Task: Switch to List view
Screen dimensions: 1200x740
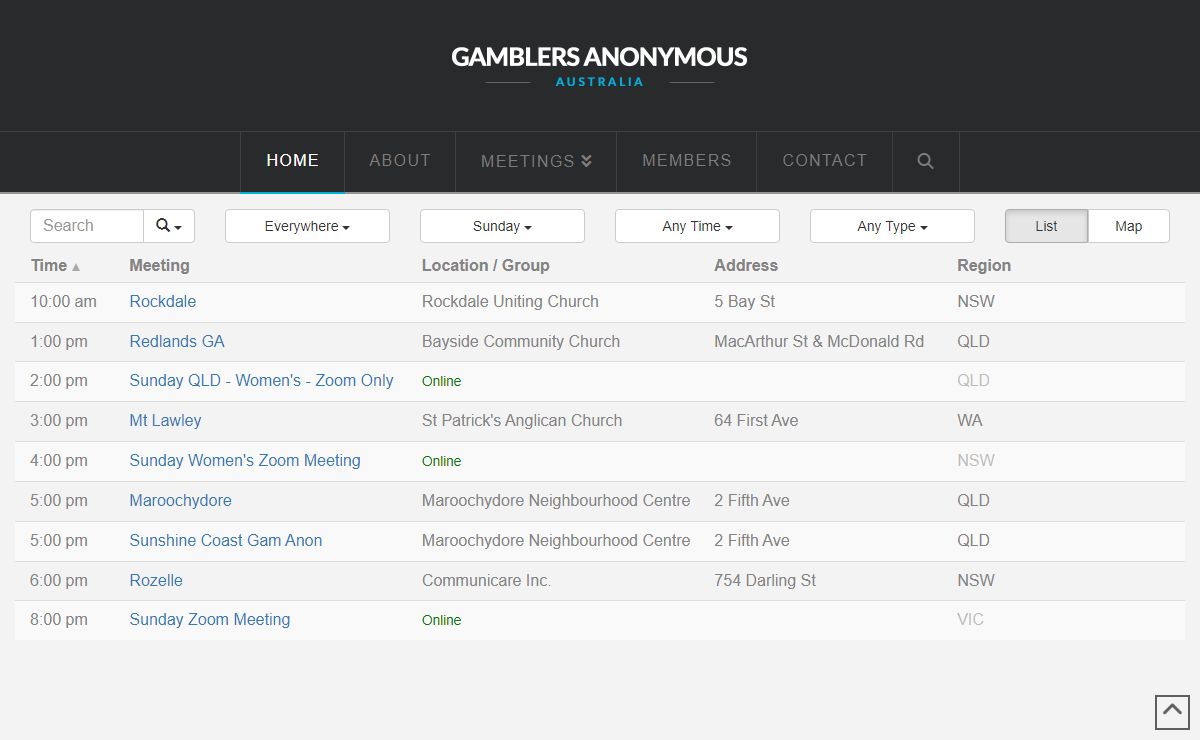Action: [x=1046, y=226]
